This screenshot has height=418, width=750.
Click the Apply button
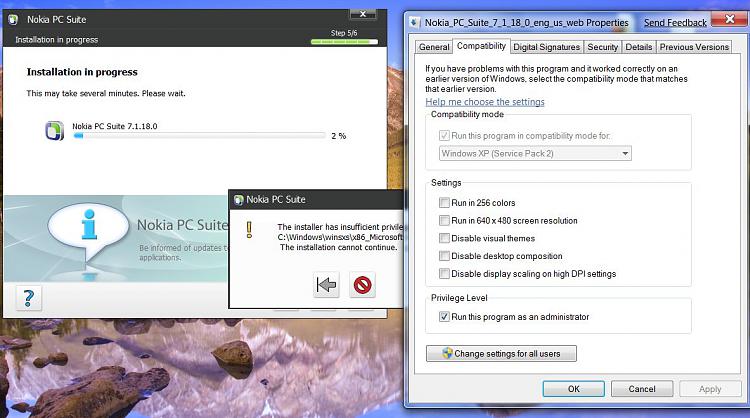(710, 389)
